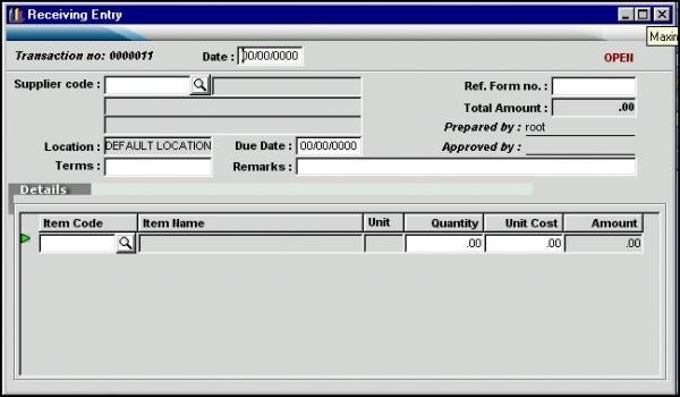Close the Receiving Entry window
Viewport: 680px width, 397px height.
click(662, 15)
